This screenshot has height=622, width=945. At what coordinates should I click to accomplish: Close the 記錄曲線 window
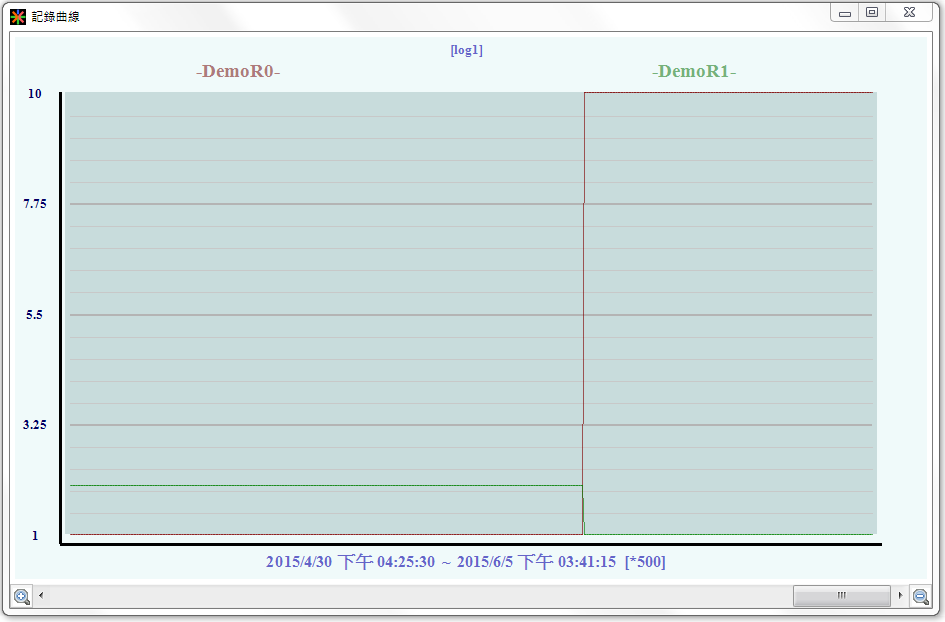909,12
